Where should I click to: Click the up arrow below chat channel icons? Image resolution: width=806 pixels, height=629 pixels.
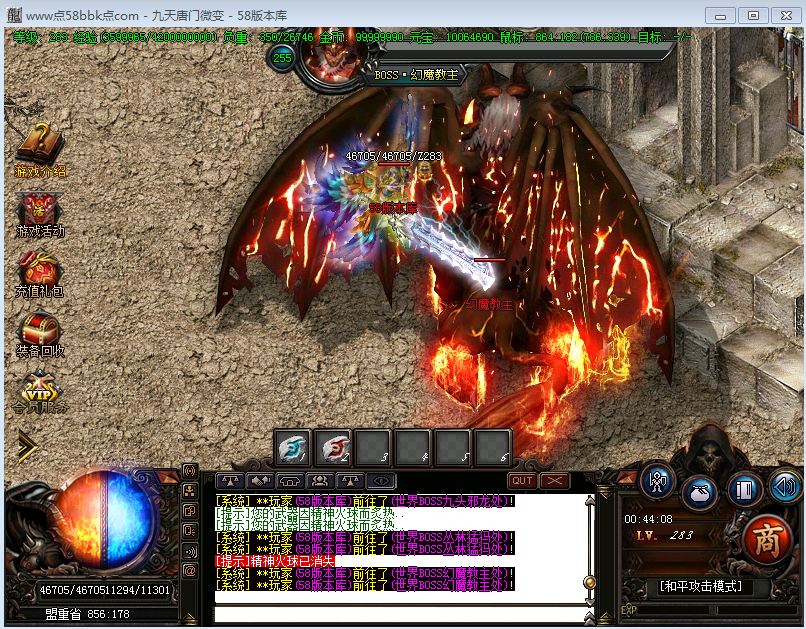click(189, 617)
